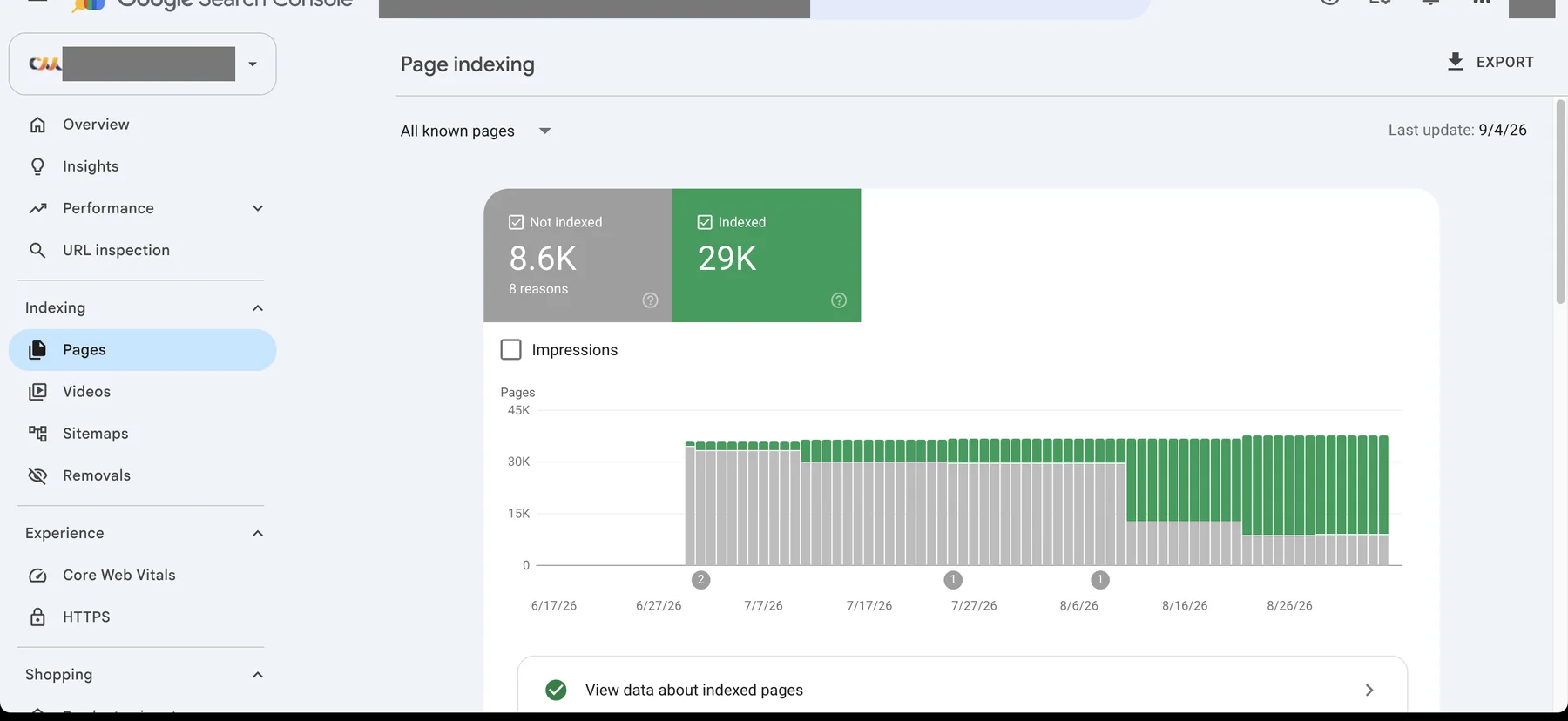Click the search bar at top
Viewport: 1568px width, 721px height.
[x=765, y=9]
